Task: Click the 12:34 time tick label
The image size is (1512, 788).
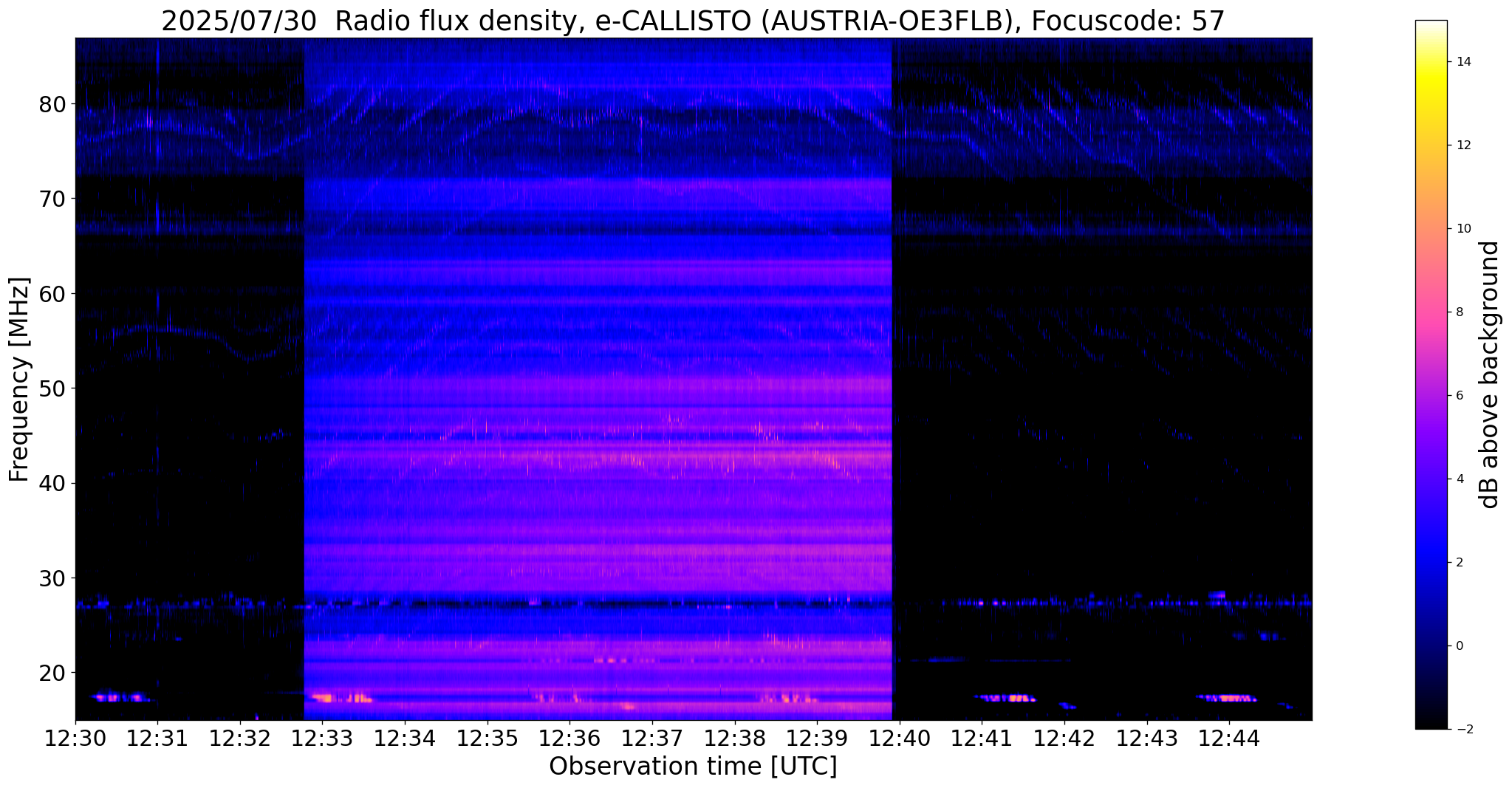Action: (x=405, y=738)
